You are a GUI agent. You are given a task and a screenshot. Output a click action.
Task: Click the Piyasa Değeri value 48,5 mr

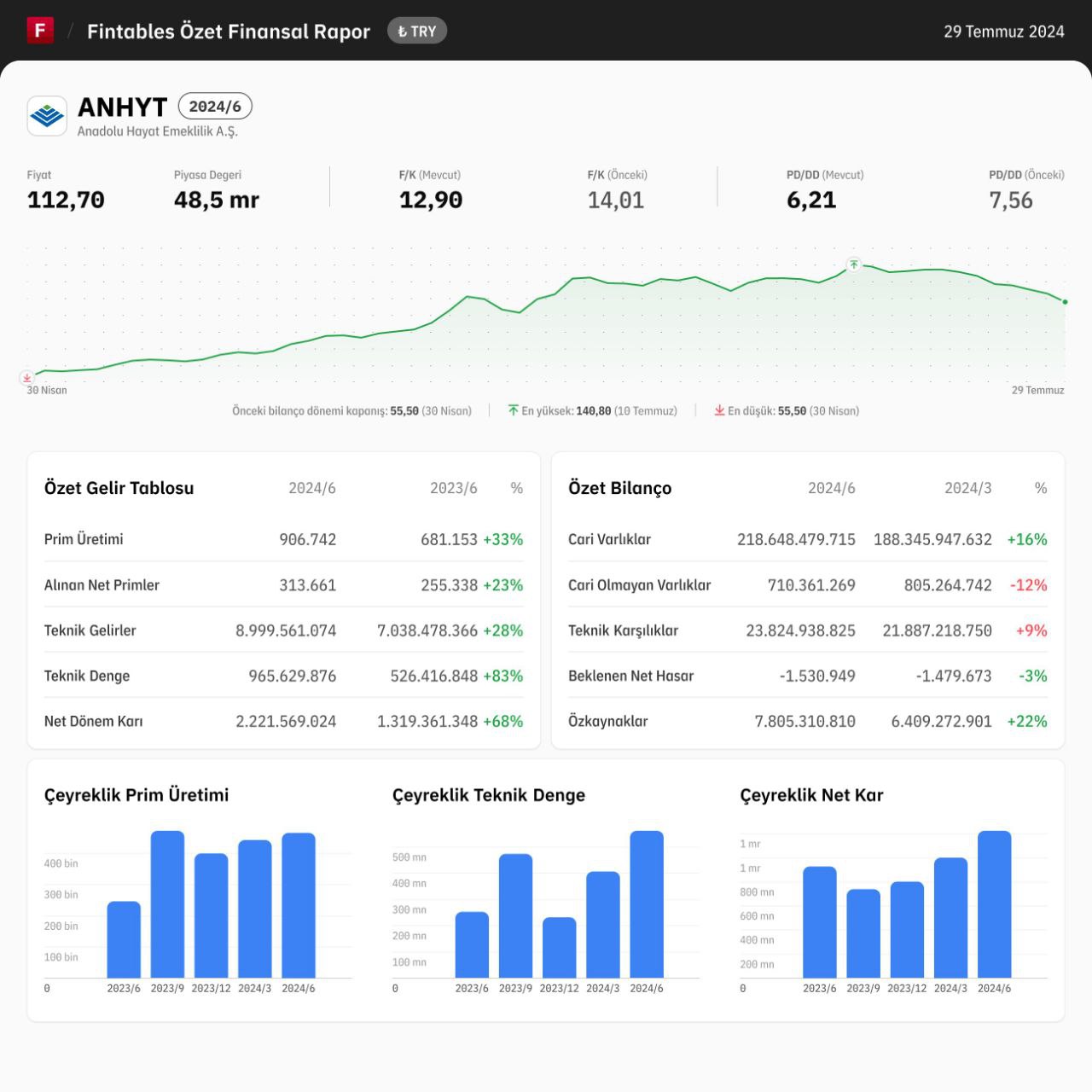click(217, 200)
